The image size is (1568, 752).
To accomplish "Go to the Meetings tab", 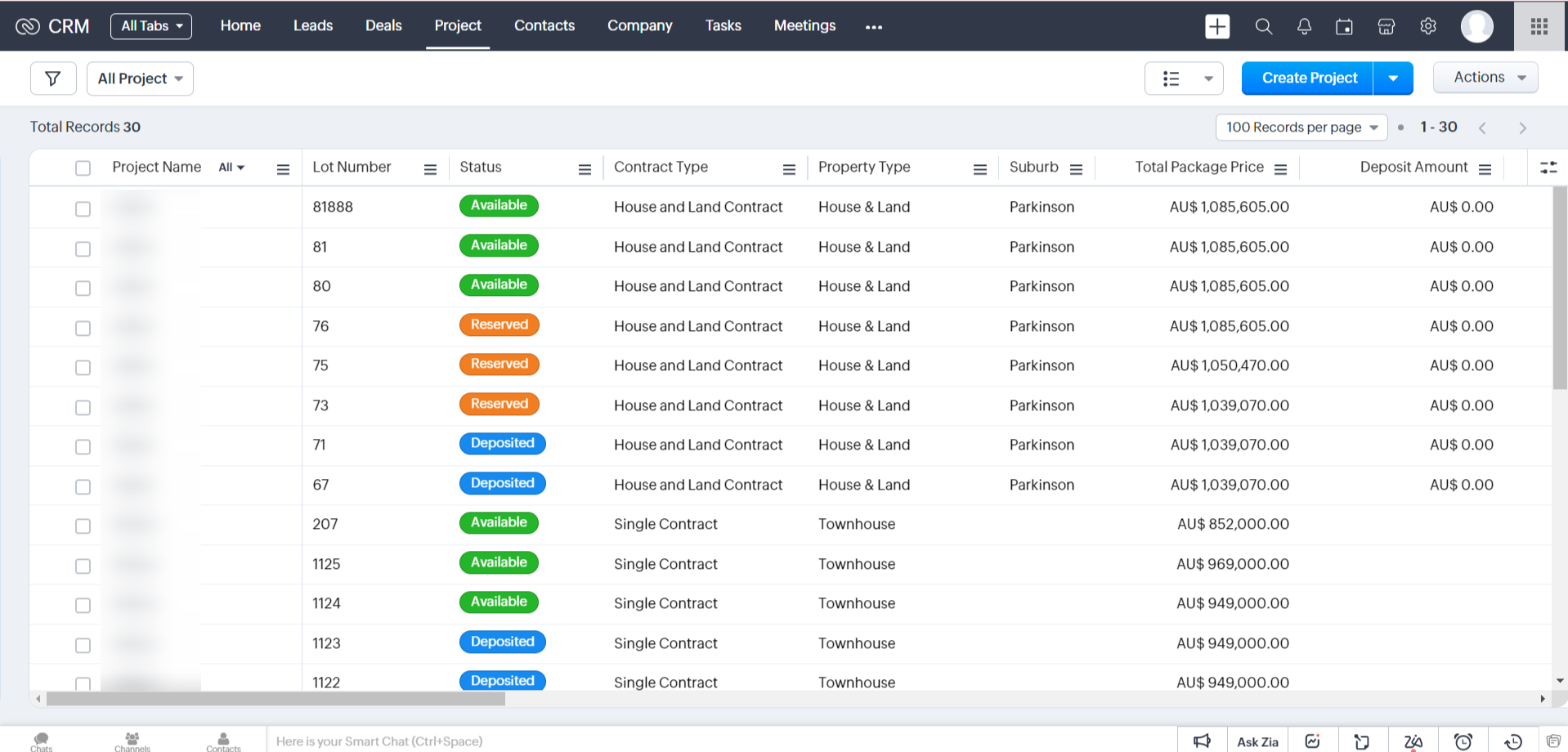I will coord(804,26).
